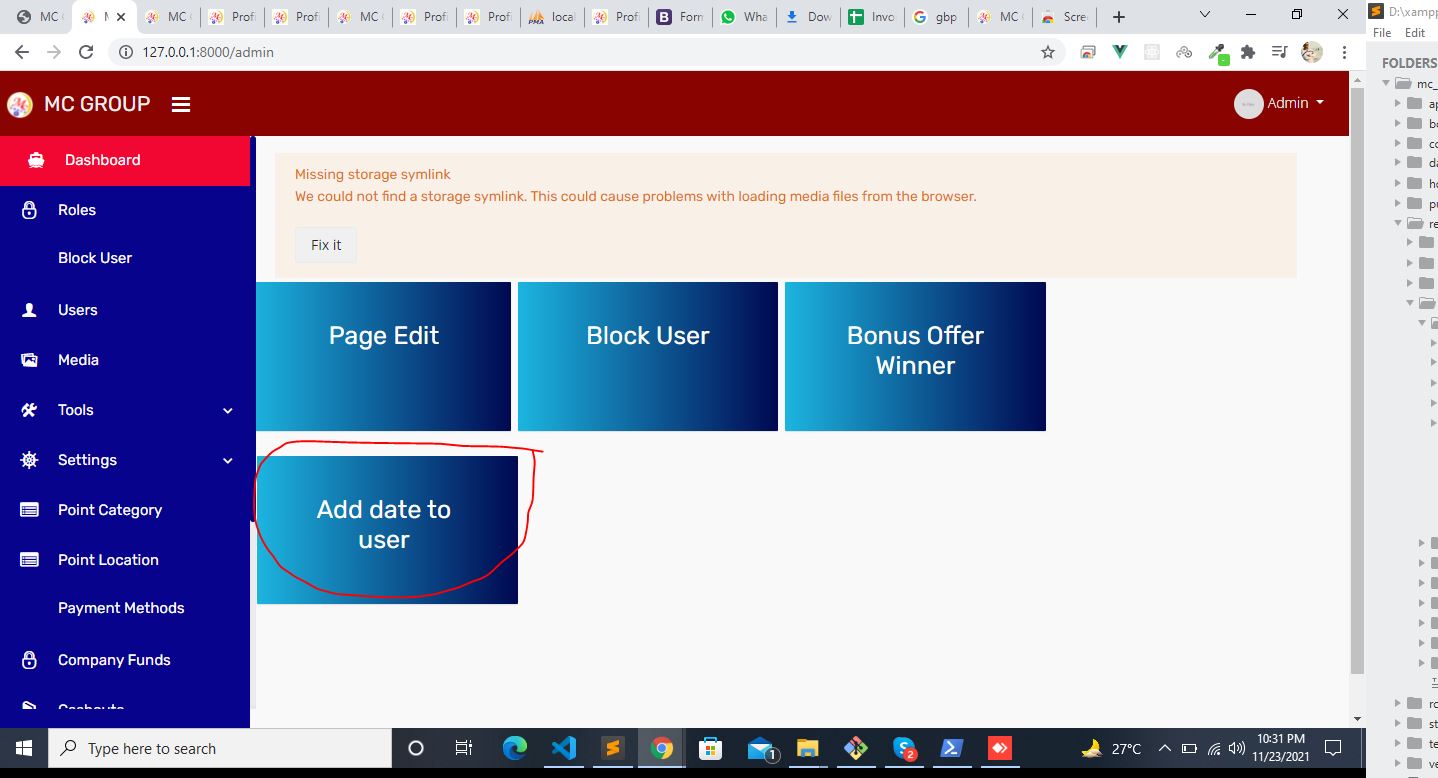Click the Media images icon

coord(29,360)
